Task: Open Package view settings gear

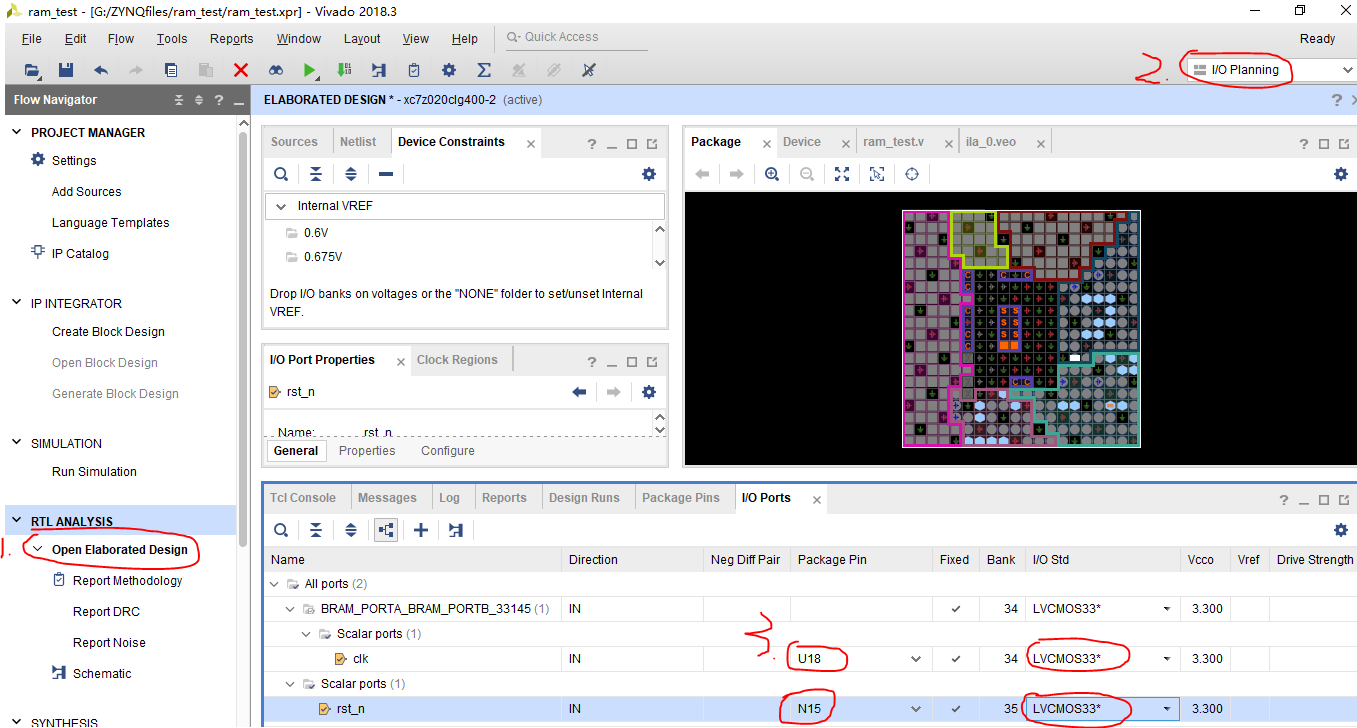Action: pos(1341,174)
